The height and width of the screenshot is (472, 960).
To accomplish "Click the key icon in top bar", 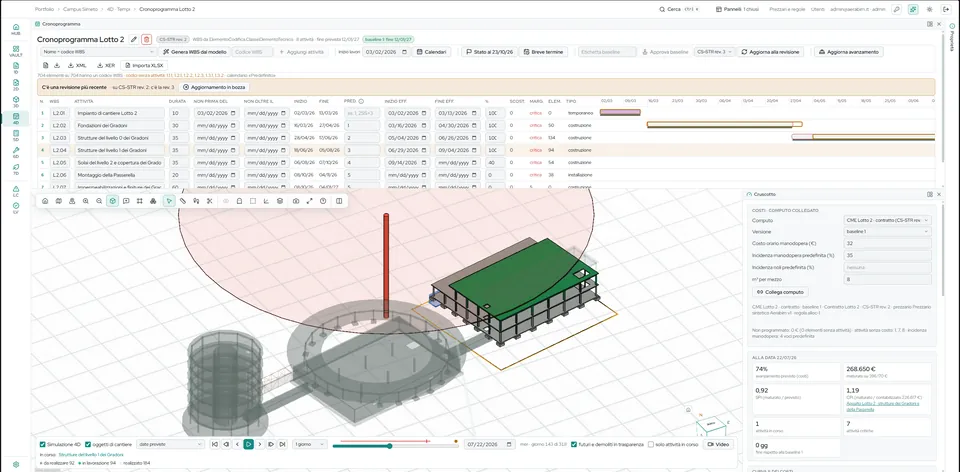I will pyautogui.click(x=896, y=9).
